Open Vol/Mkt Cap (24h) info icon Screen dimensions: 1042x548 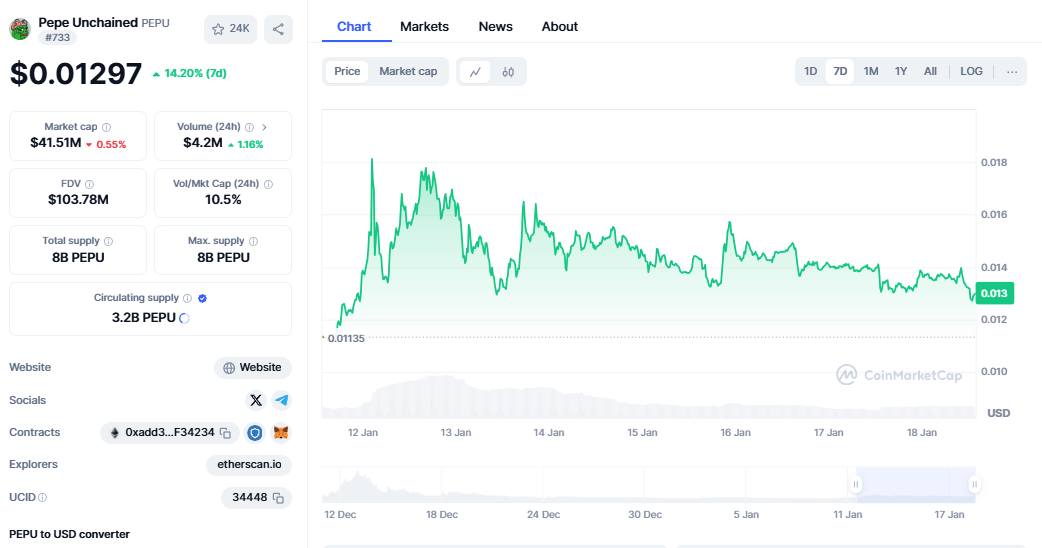[268, 184]
